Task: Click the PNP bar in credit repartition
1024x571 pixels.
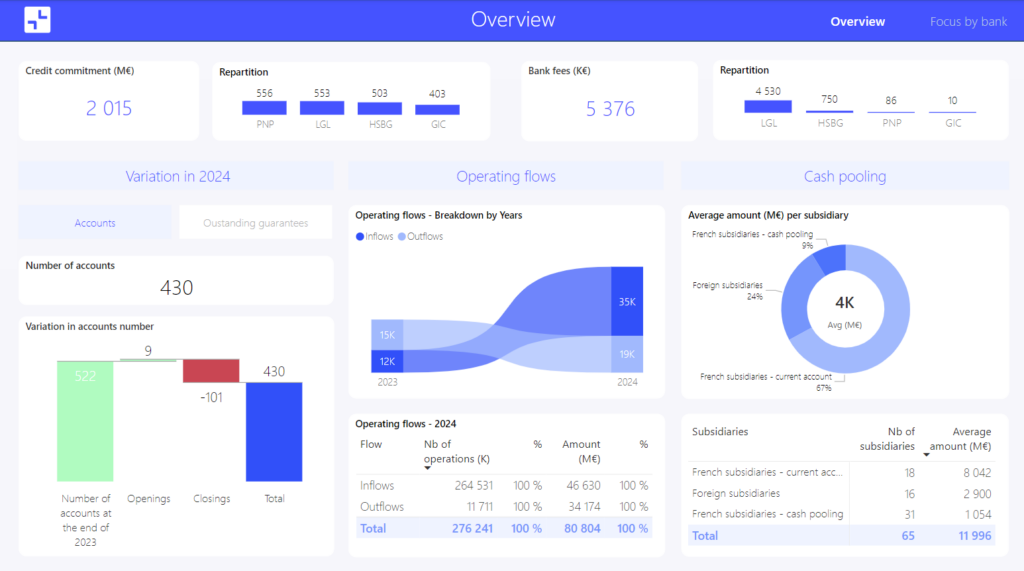Action: point(264,108)
